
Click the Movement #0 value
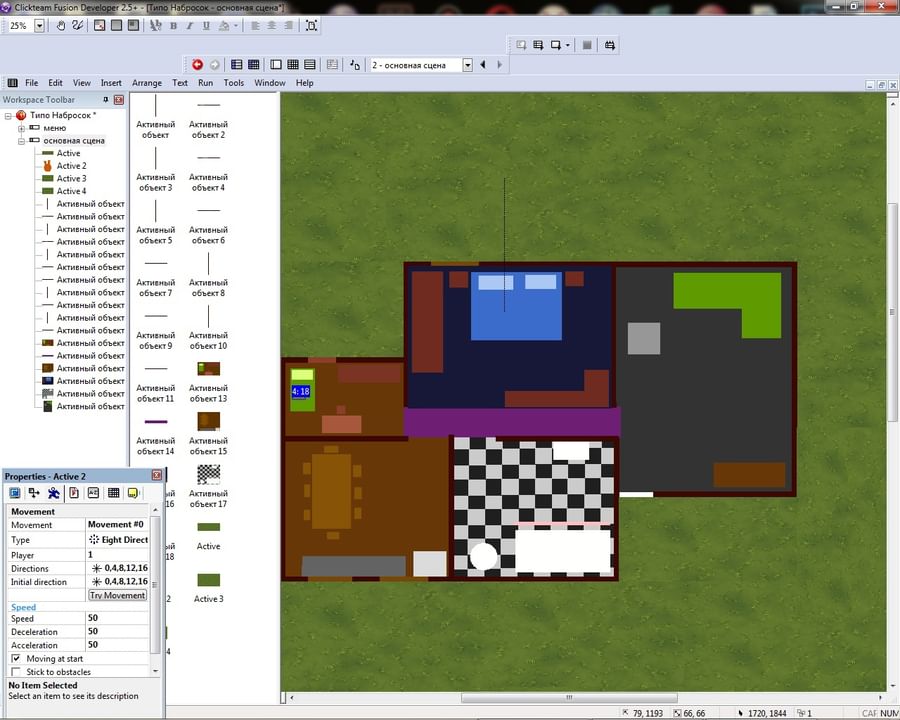[x=118, y=524]
